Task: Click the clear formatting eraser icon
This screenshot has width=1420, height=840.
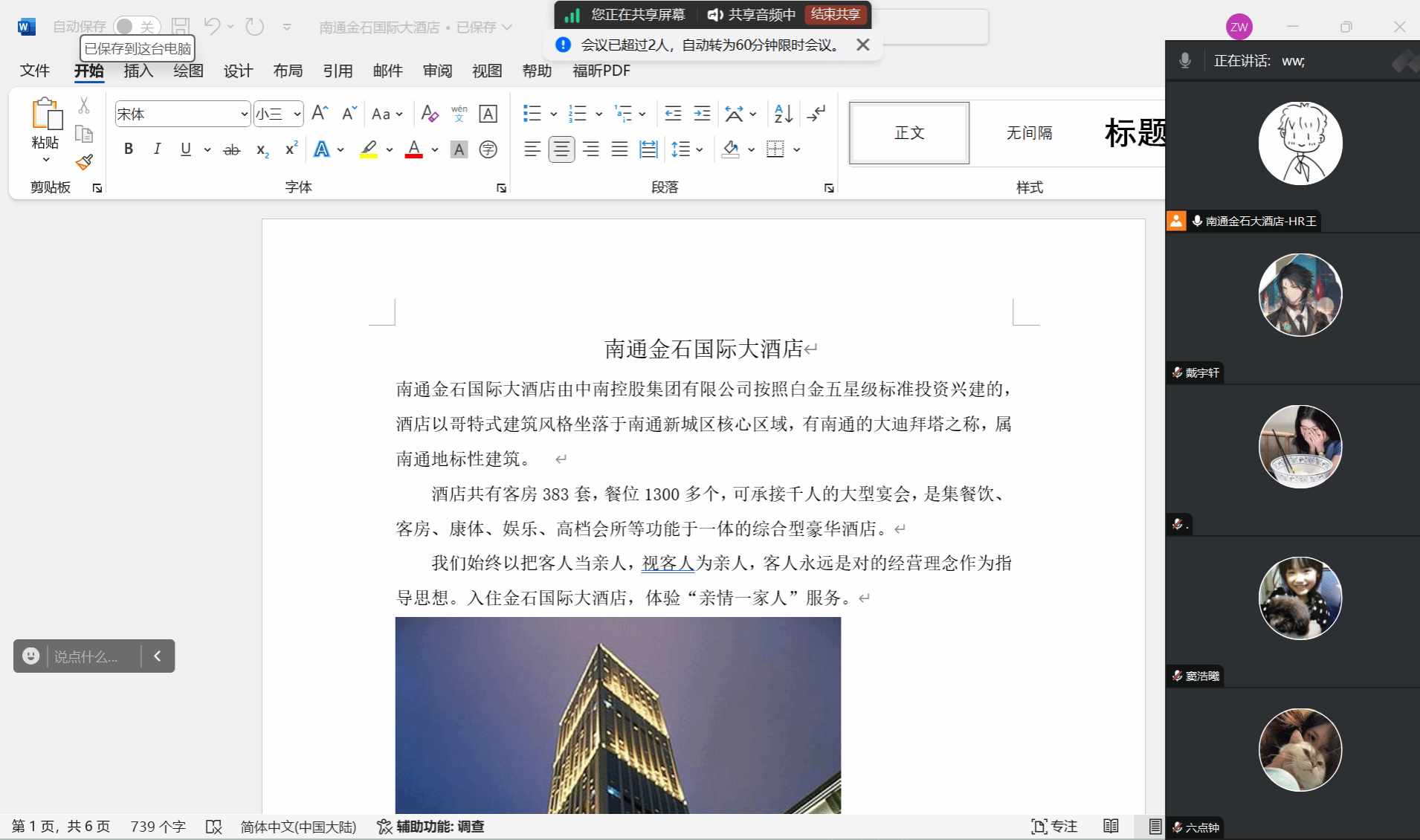Action: coord(429,114)
